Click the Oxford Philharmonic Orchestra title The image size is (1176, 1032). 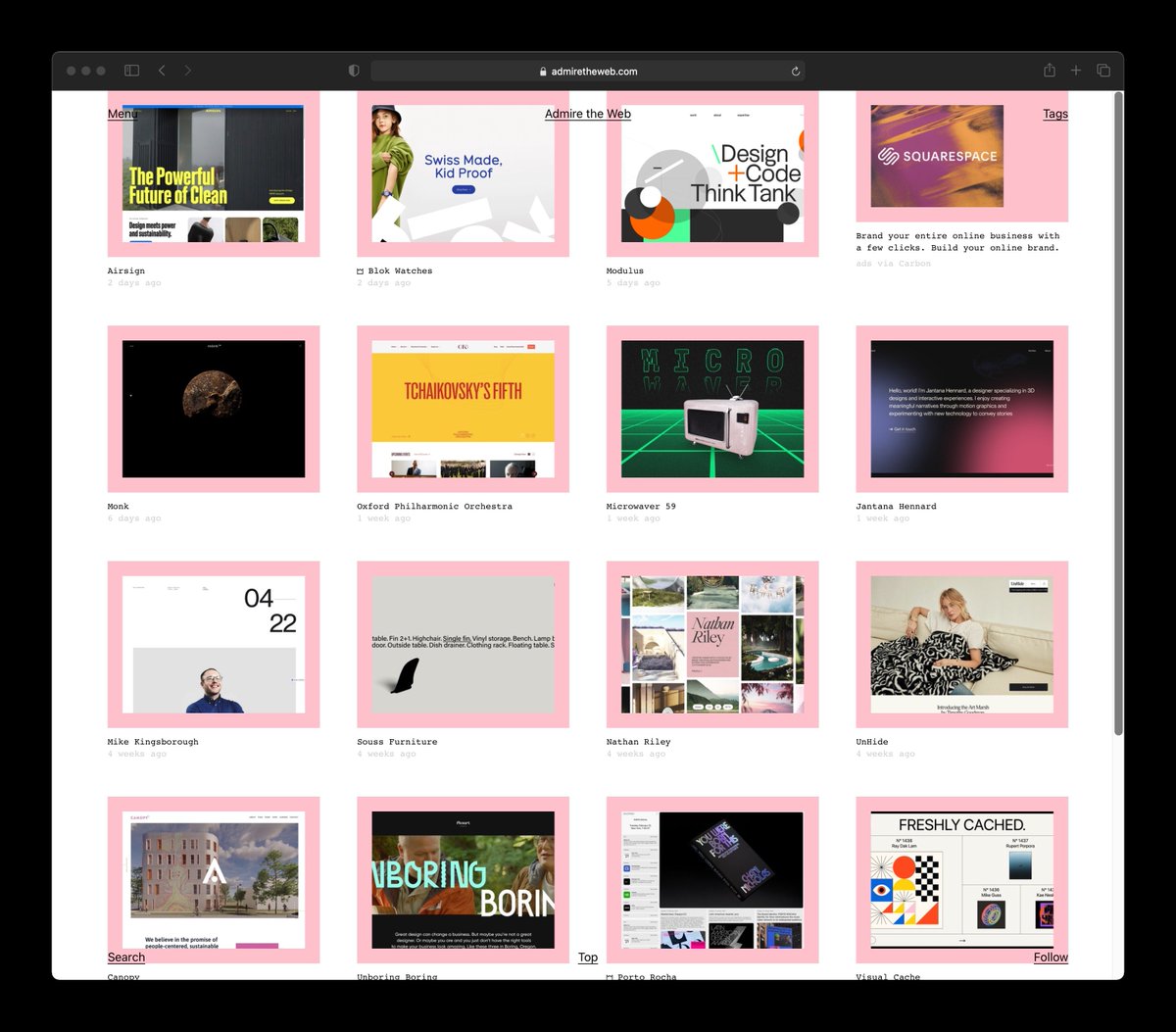click(434, 506)
